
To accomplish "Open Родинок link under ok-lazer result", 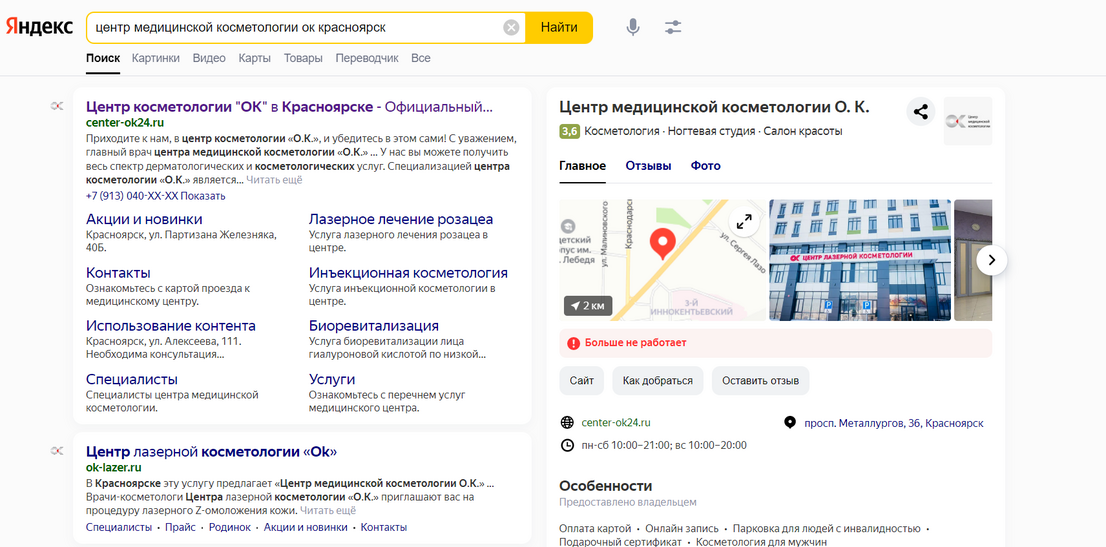I will coord(230,527).
